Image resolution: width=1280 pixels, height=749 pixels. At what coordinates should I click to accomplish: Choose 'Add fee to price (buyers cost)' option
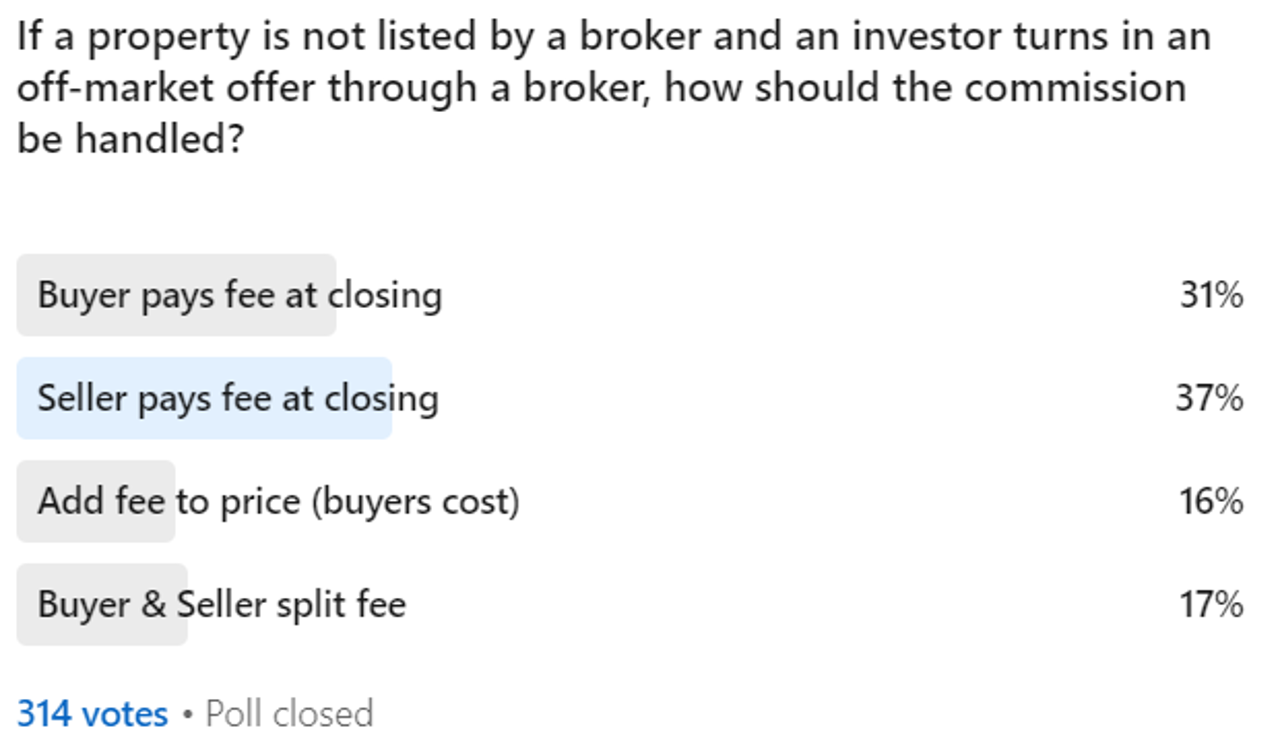(x=278, y=501)
